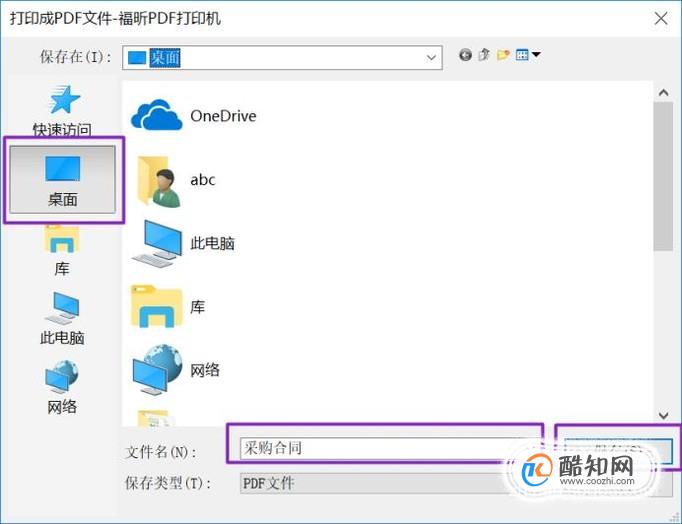Image resolution: width=682 pixels, height=524 pixels.
Task: Open 库 in the left sidebar
Action: pos(62,251)
